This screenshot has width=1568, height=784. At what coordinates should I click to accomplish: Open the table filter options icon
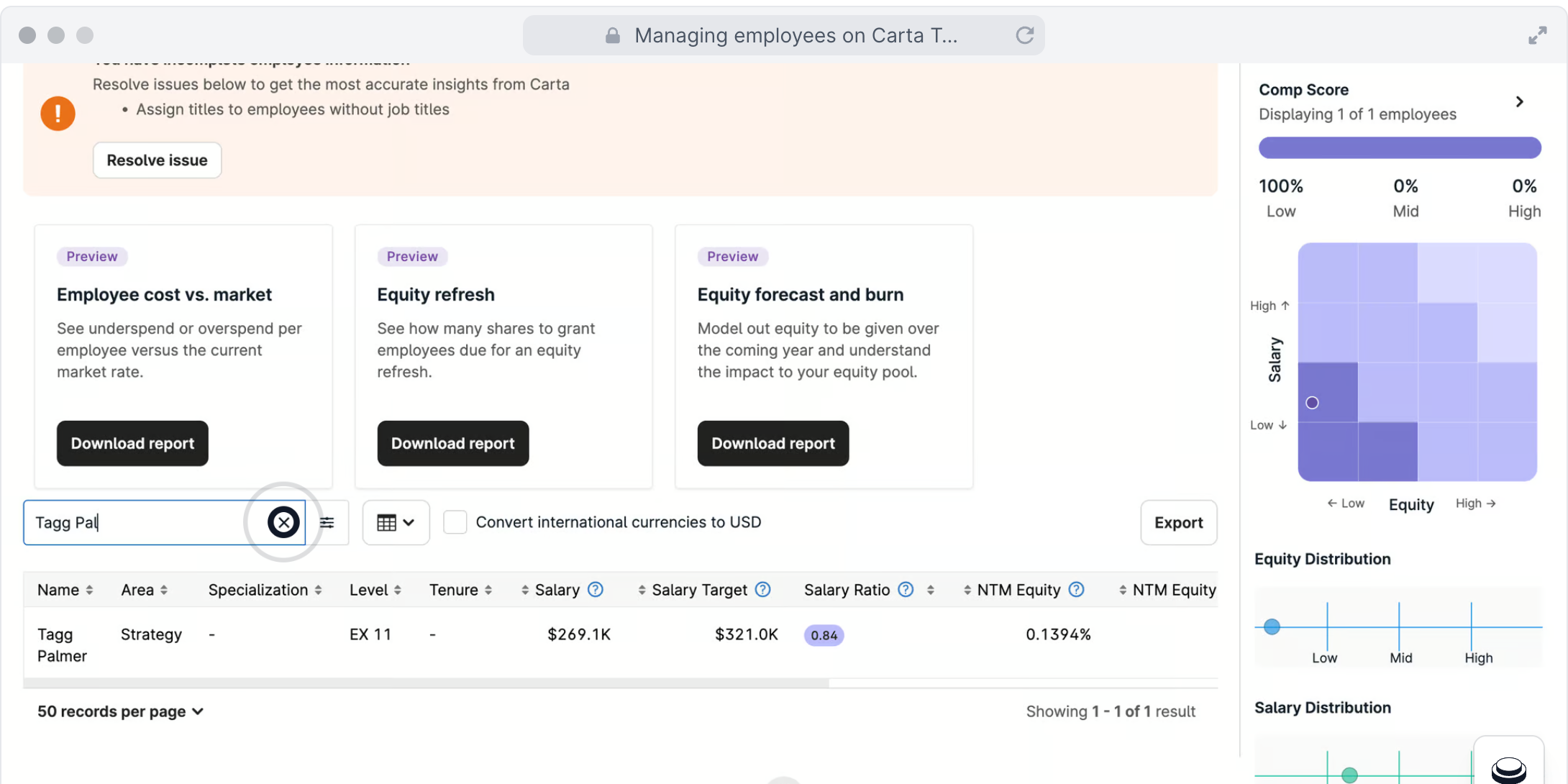pos(327,522)
